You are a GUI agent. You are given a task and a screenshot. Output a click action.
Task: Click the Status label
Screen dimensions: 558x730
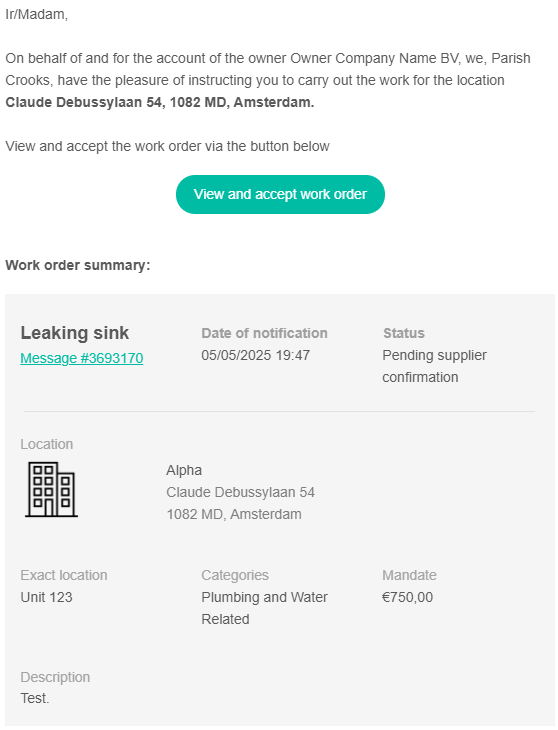point(404,333)
